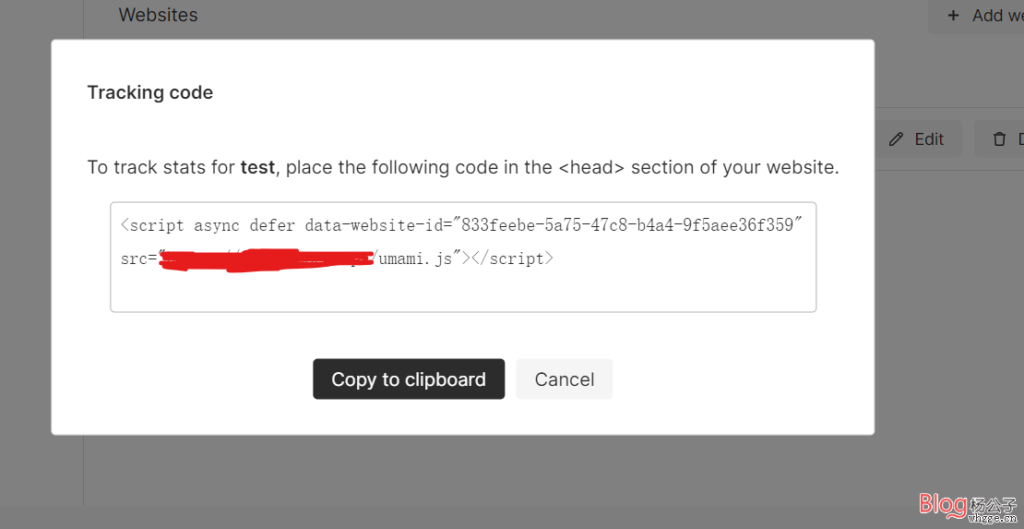Click the Chinese characters in the watermark
This screenshot has height=529, width=1024.
(994, 504)
